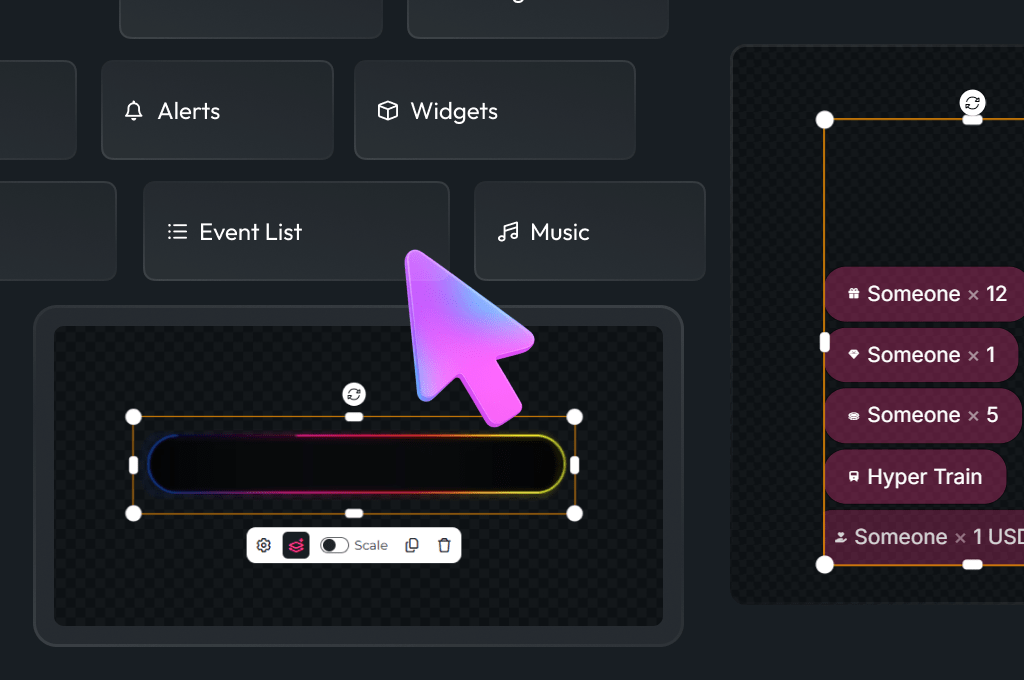This screenshot has width=1024, height=680.
Task: Open the Widgets button
Action: pyautogui.click(x=494, y=110)
